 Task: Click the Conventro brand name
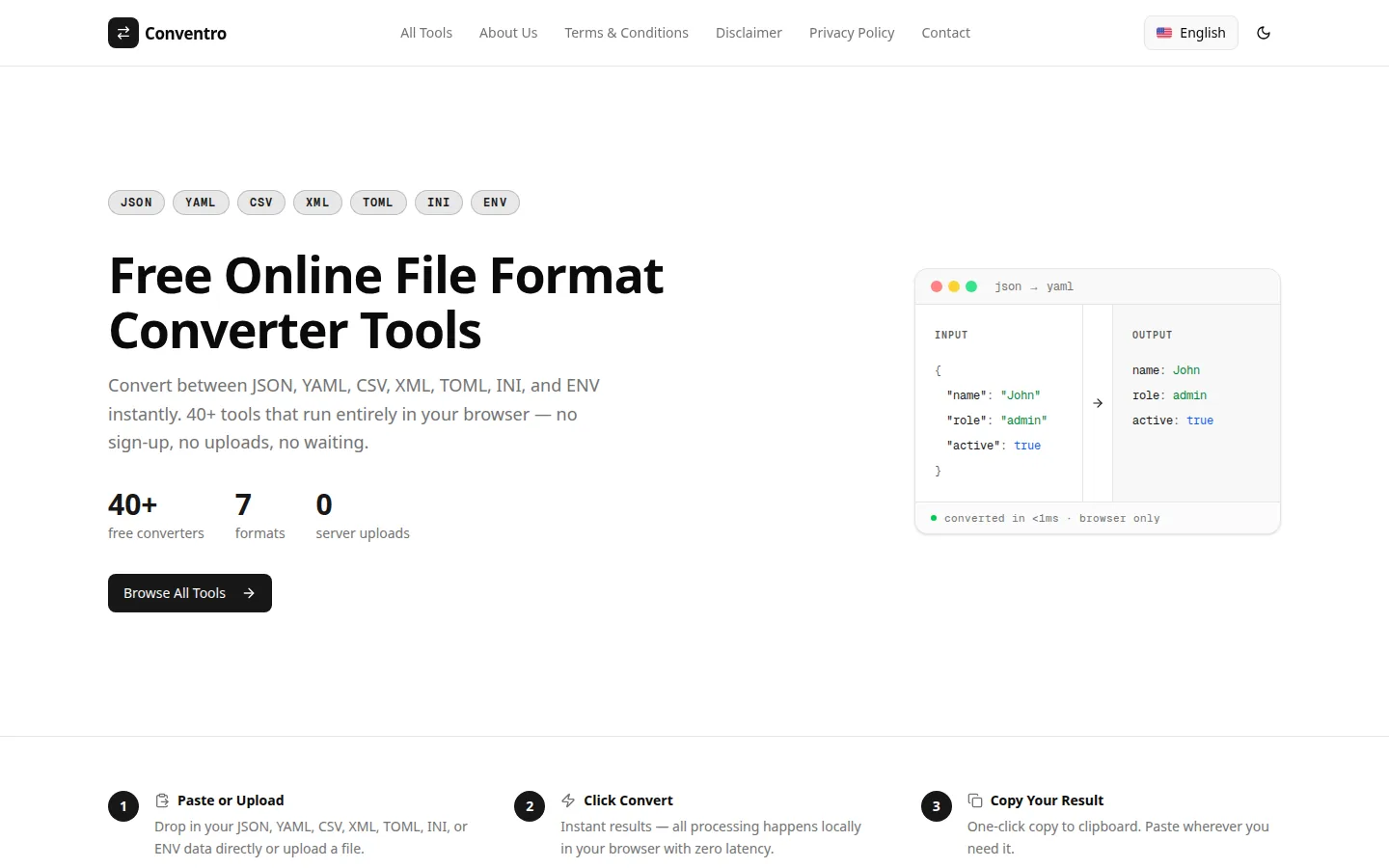[185, 33]
